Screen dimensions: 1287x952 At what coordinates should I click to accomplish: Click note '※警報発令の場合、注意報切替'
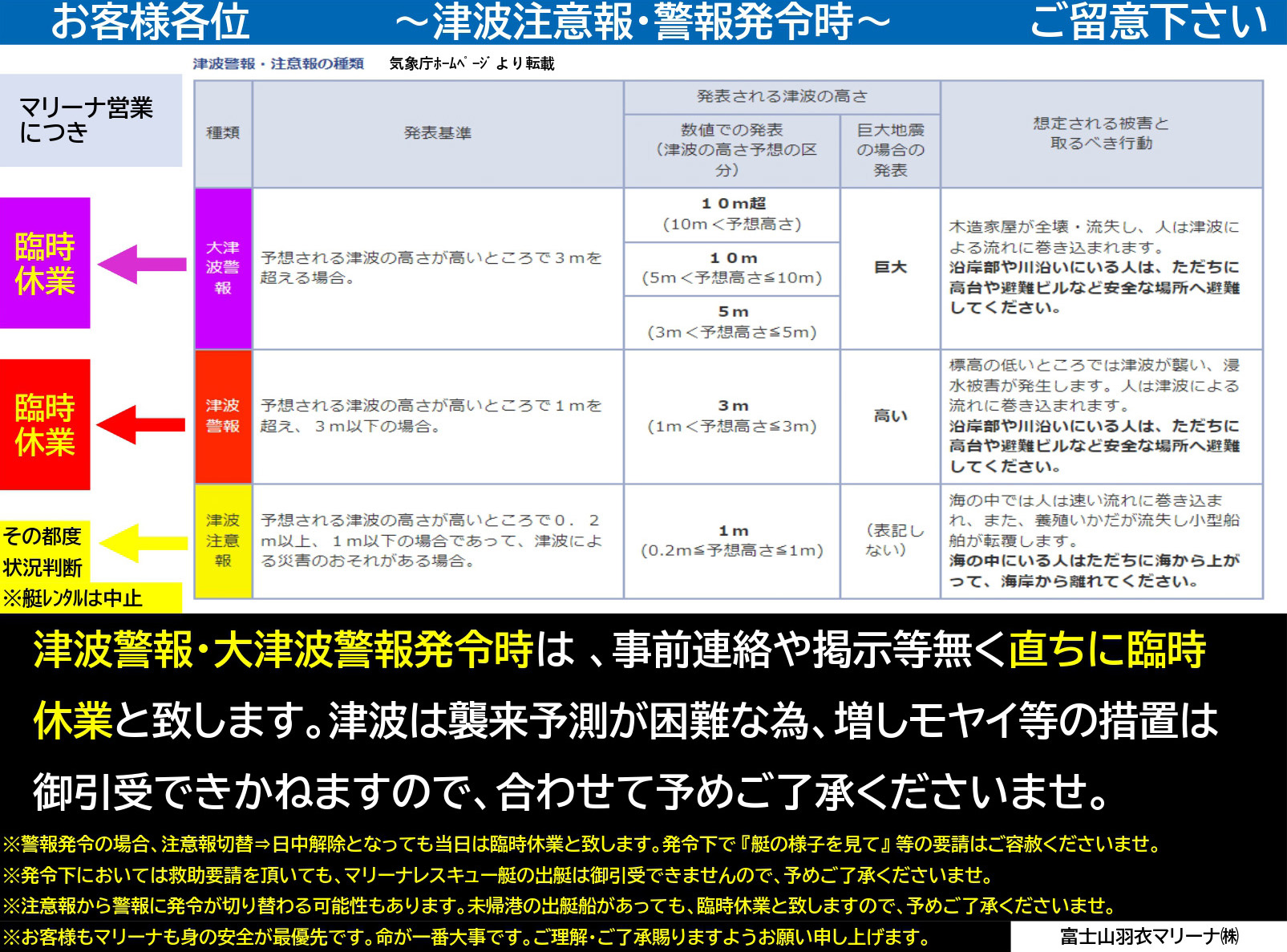pyautogui.click(x=583, y=844)
